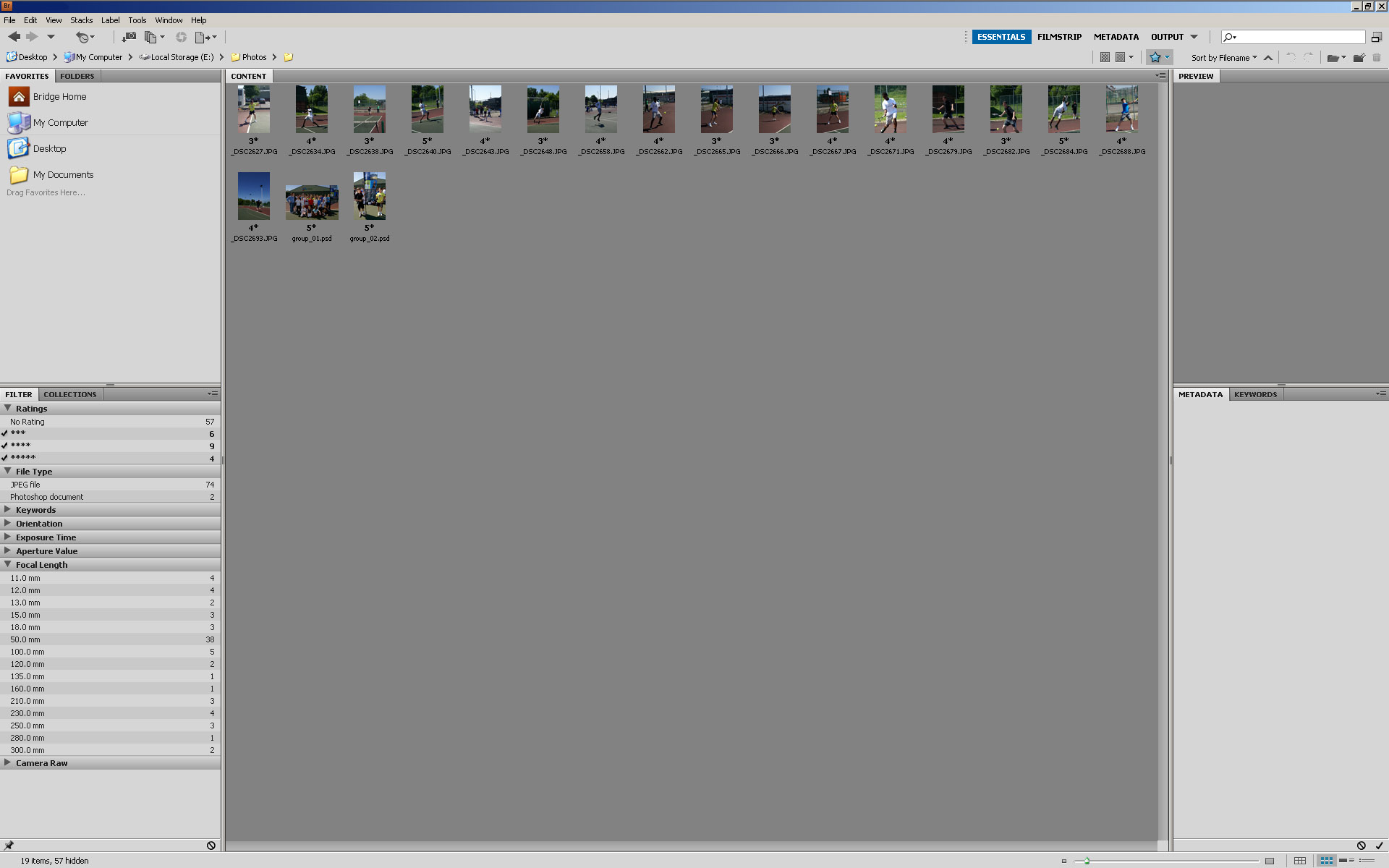Click the Get Photos from Camera icon
1389x868 pixels.
[x=129, y=37]
